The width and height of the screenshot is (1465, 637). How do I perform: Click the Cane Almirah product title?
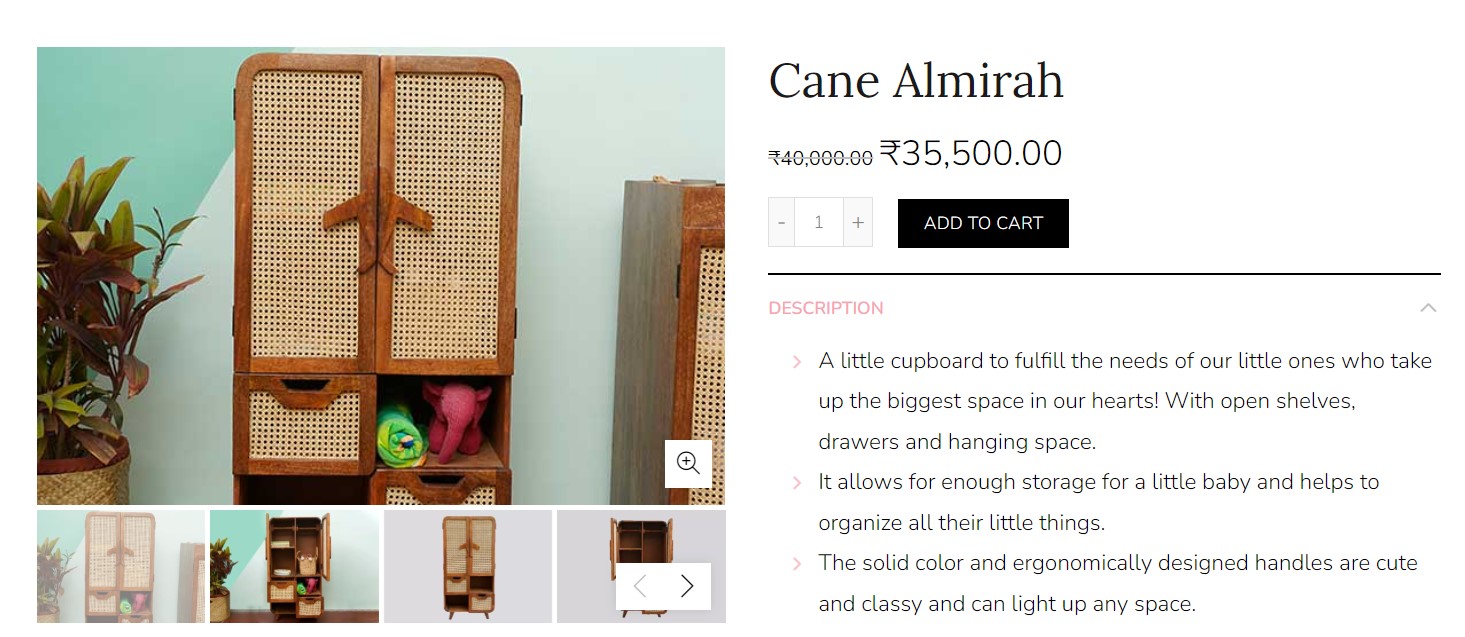click(916, 81)
